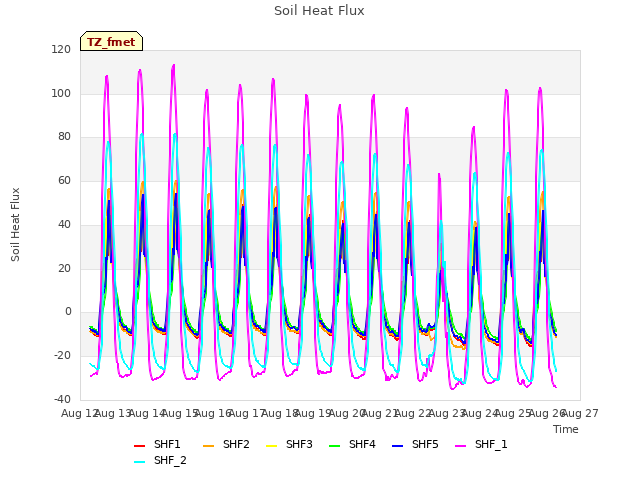Screen dimensions: 640x480
Task: Click the SHF4 green legend swatch
Action: point(334,446)
